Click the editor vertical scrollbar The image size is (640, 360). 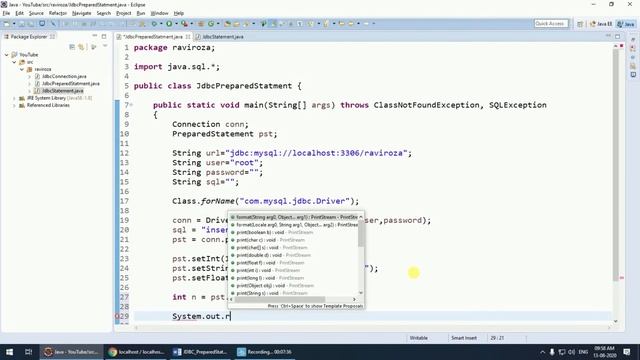coord(616,165)
